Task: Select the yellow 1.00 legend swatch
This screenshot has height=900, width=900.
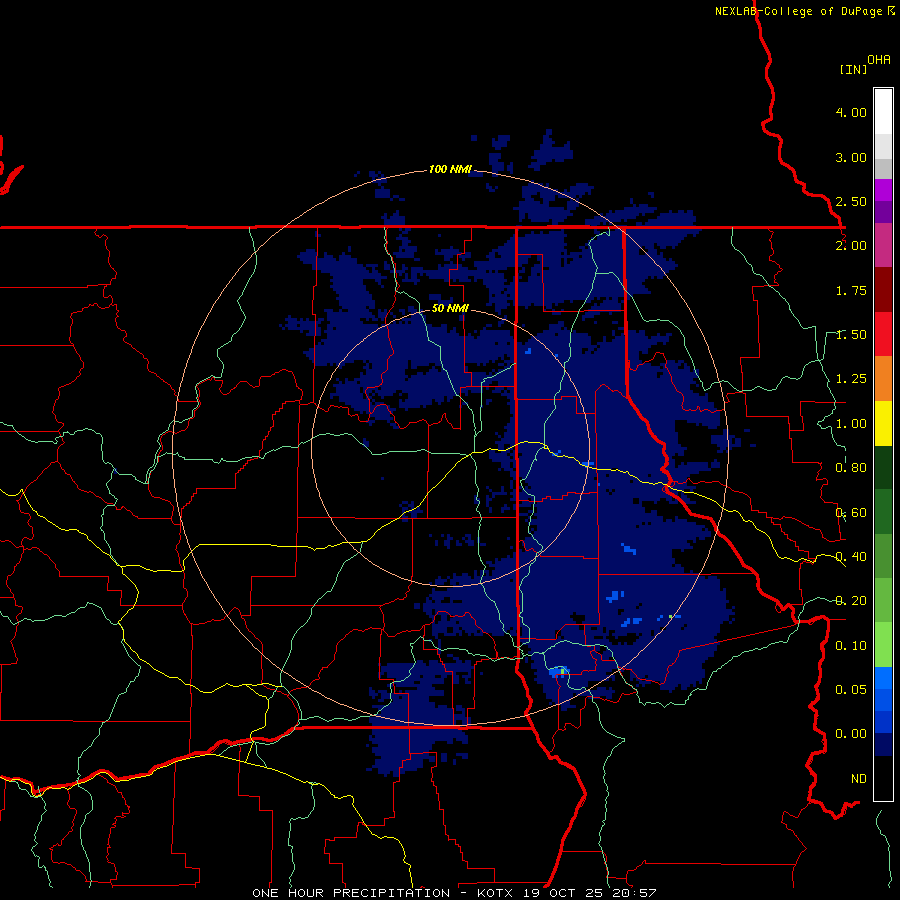Action: 883,423
